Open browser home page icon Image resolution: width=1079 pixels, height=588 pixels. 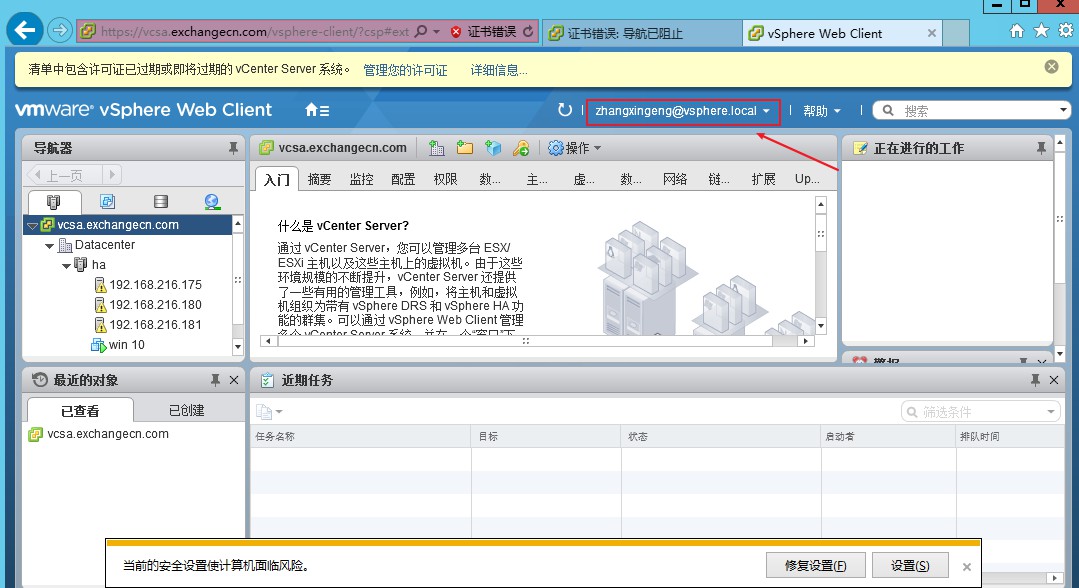pos(1016,31)
